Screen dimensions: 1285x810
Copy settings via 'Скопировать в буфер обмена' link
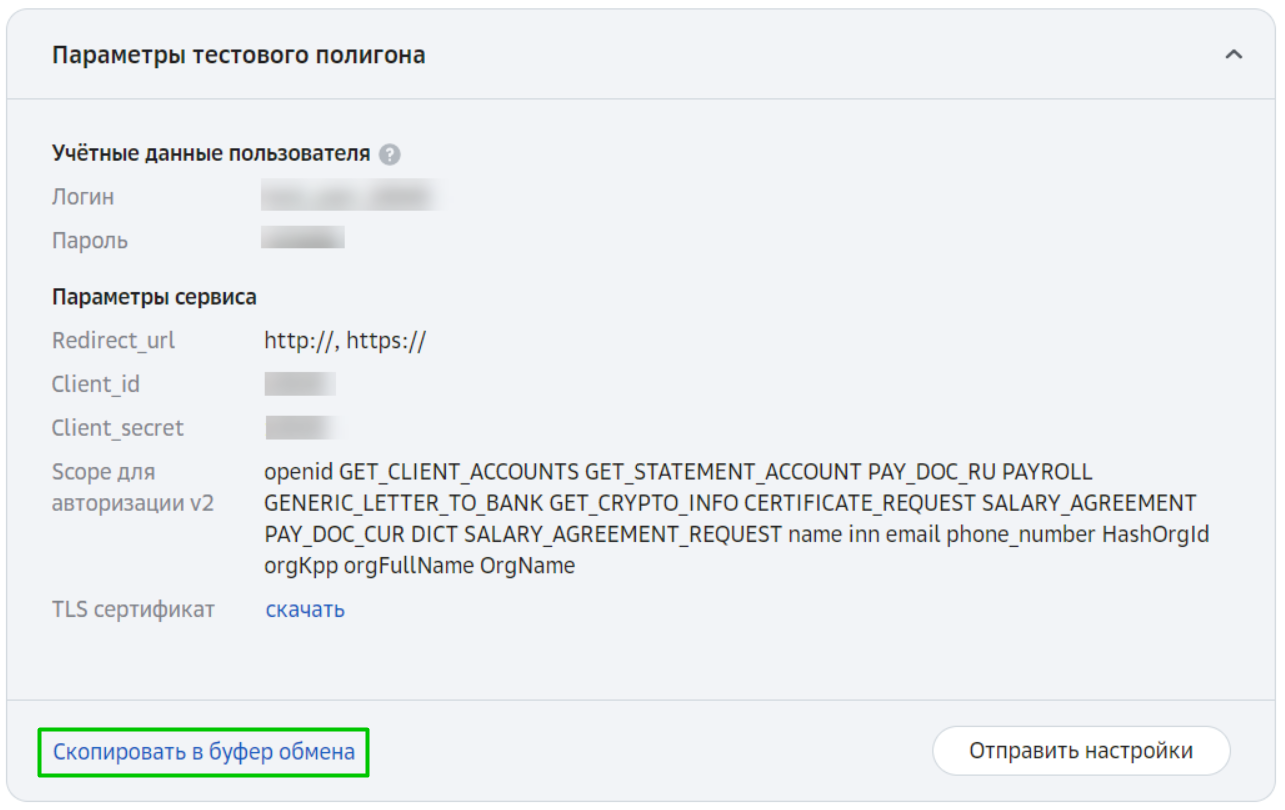(x=204, y=752)
